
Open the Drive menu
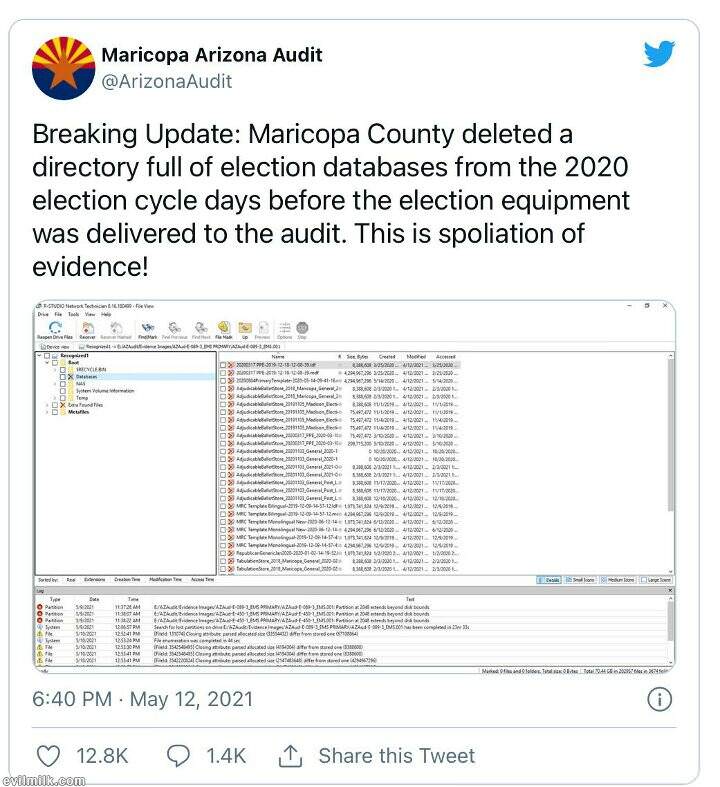pyautogui.click(x=42, y=313)
